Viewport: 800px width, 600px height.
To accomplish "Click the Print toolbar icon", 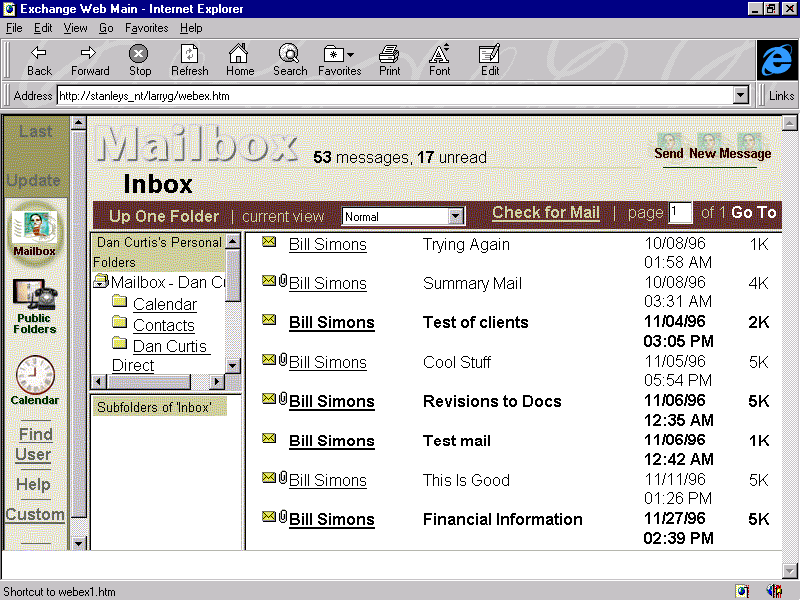I will click(x=389, y=60).
